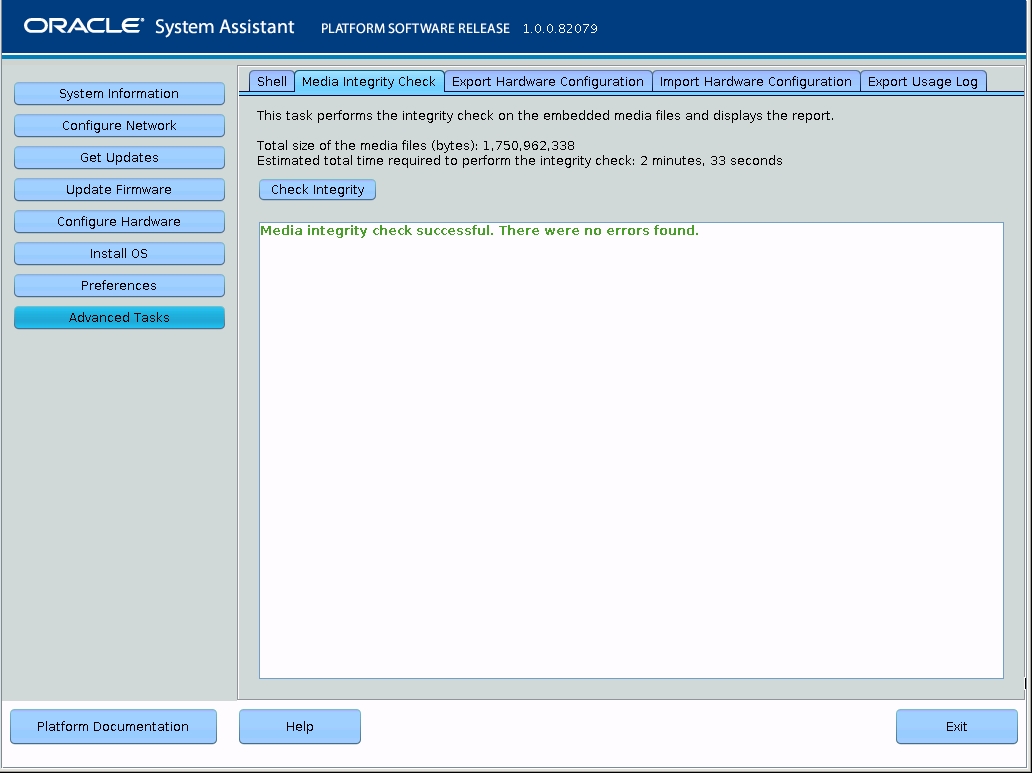Click the Help button
1032x773 pixels.
[x=299, y=726]
